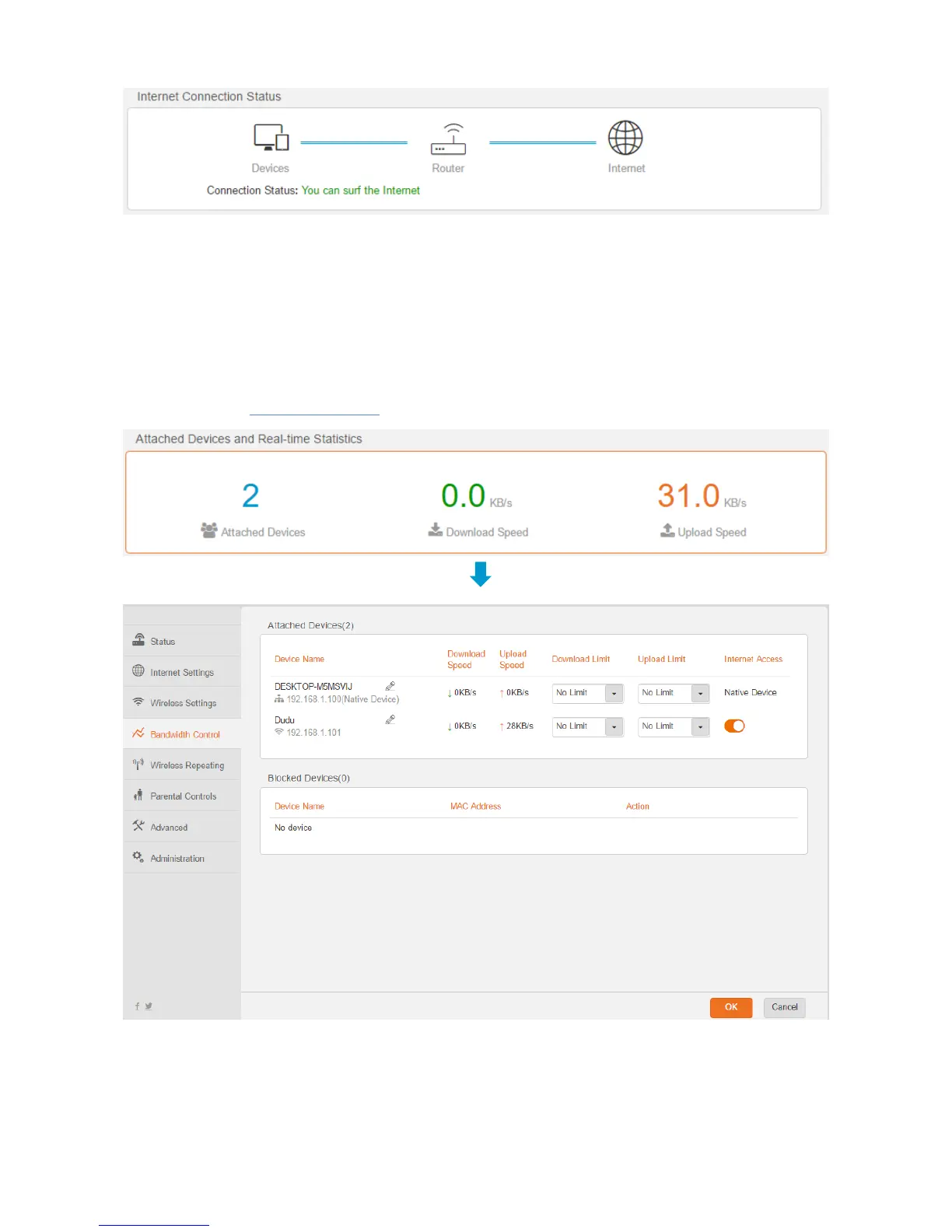
Task: Open the Facebook link in sidebar footer
Action: [138, 1006]
